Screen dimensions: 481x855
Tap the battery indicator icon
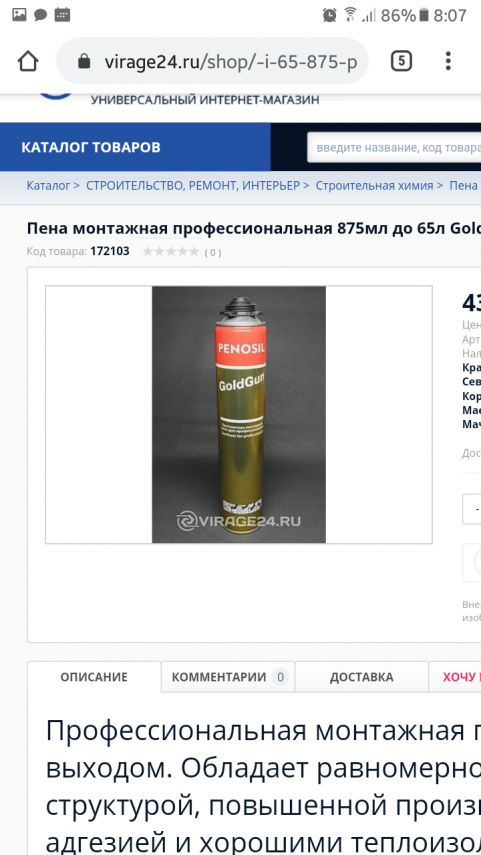point(423,15)
